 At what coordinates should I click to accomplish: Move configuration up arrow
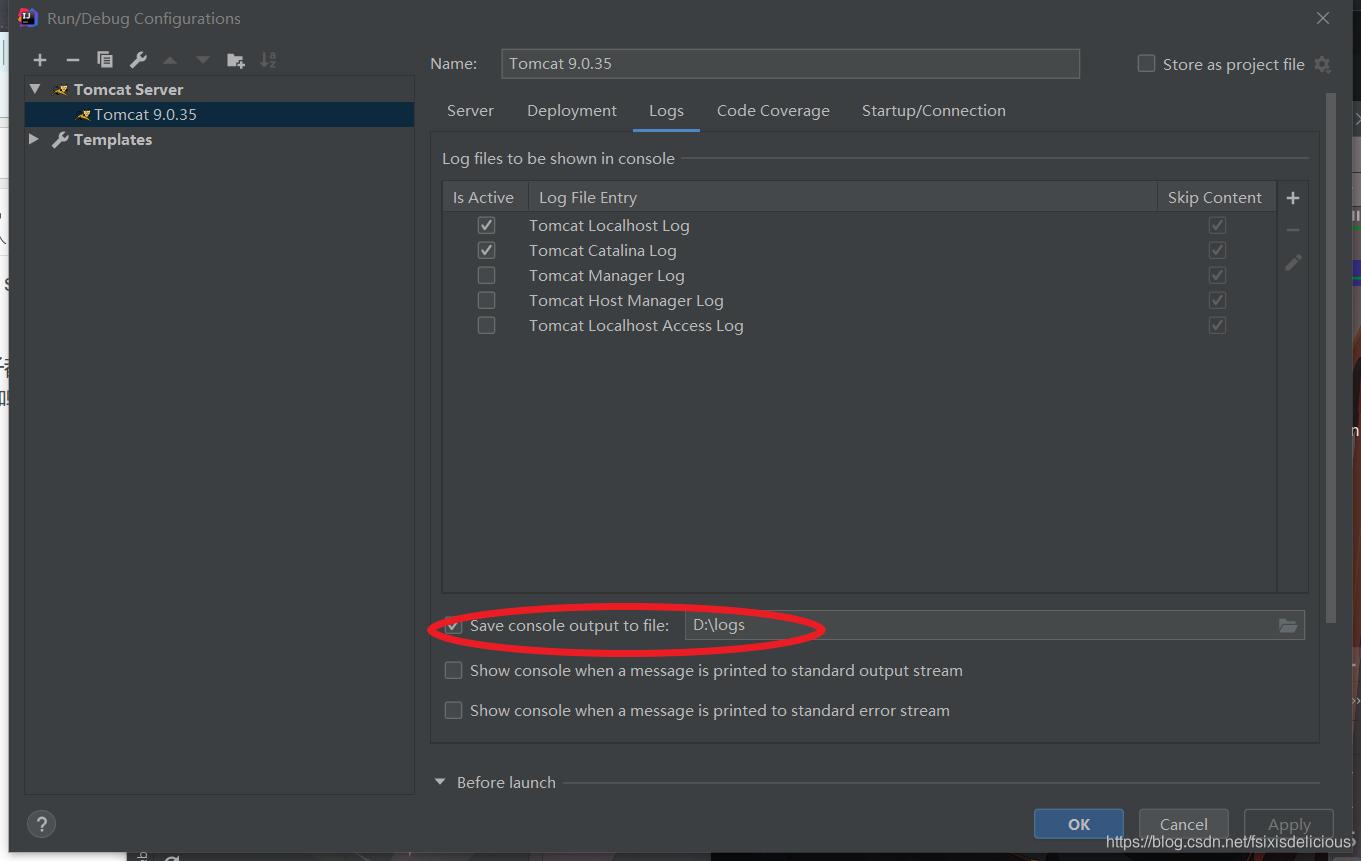click(170, 60)
